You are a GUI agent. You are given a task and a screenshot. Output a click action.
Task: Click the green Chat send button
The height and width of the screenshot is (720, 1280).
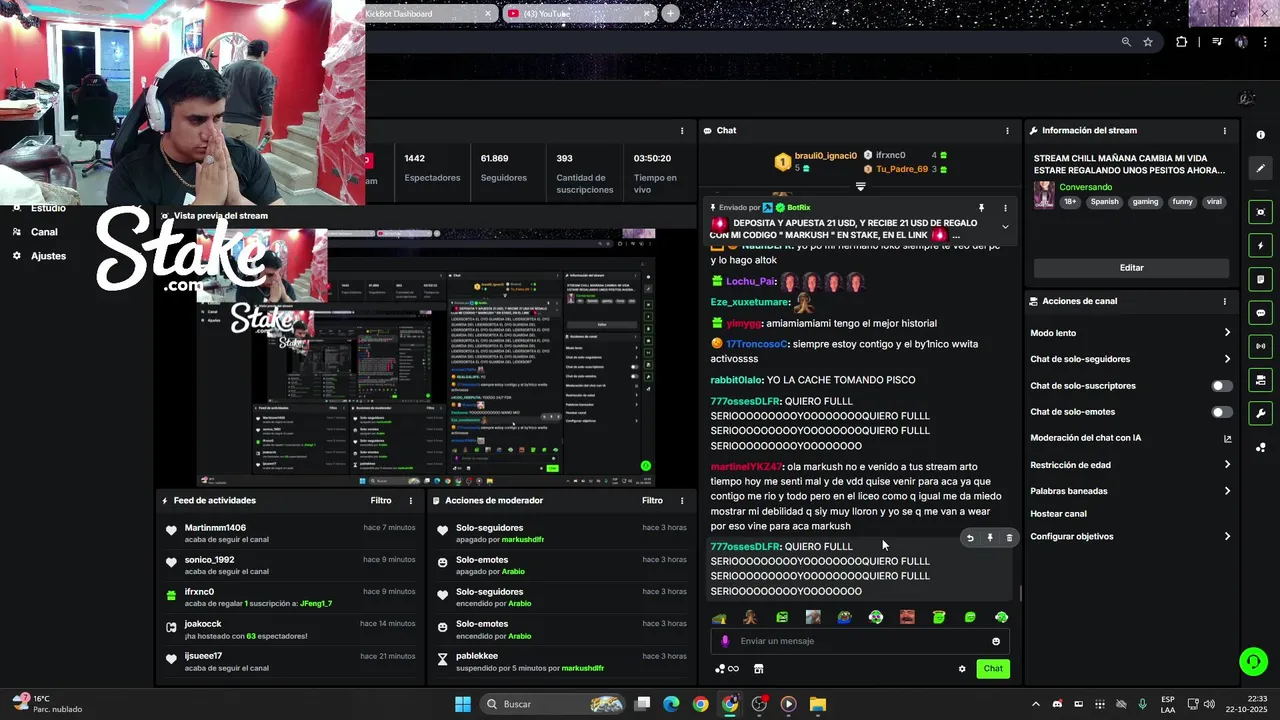992,669
